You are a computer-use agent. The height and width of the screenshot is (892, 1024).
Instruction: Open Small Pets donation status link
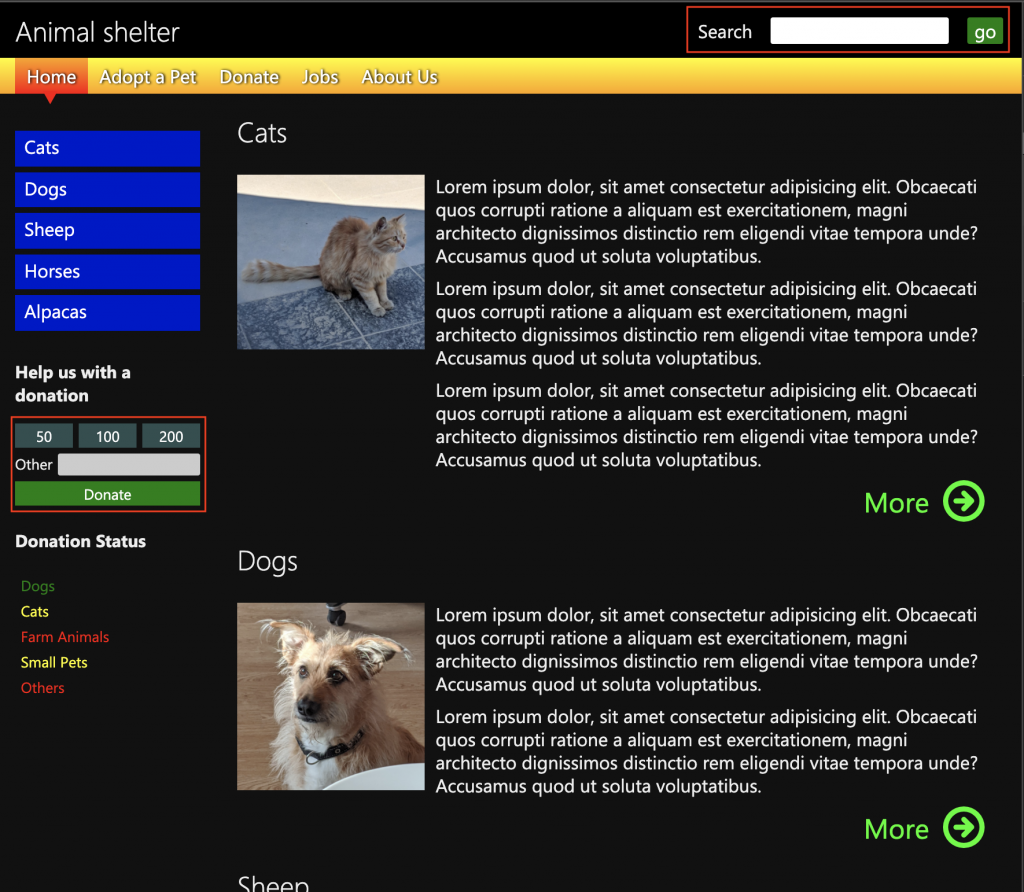pyautogui.click(x=54, y=662)
